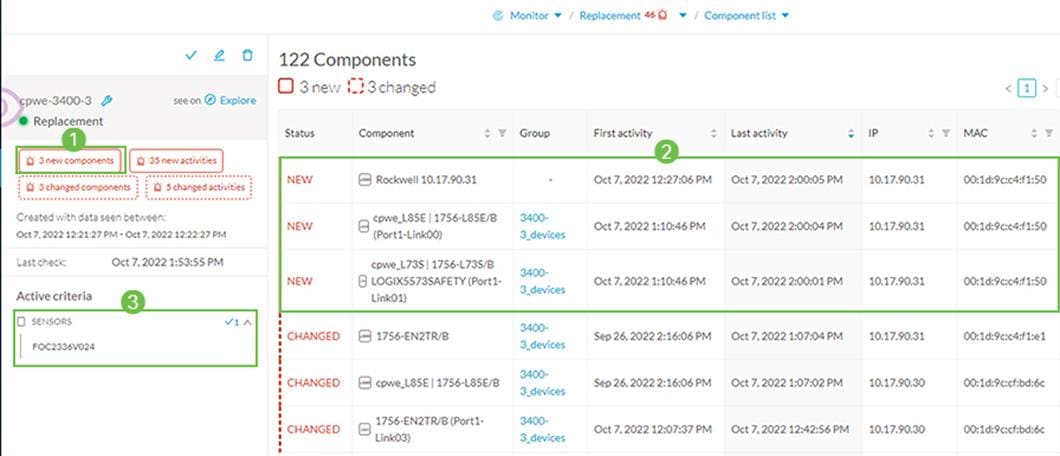Click the cpwe-3400-3 preset name
The image size is (1060, 456).
pyautogui.click(x=57, y=101)
